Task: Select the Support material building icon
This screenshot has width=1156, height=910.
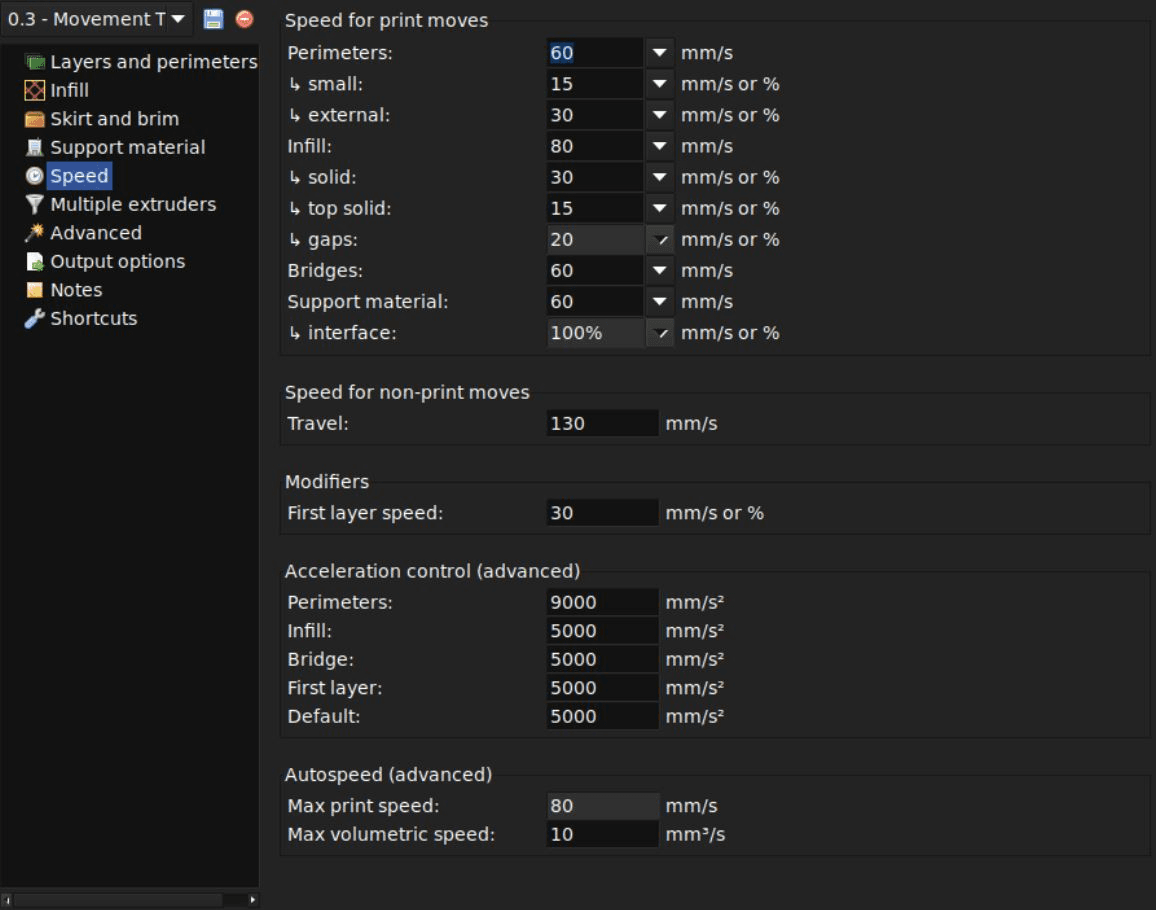Action: coord(35,147)
